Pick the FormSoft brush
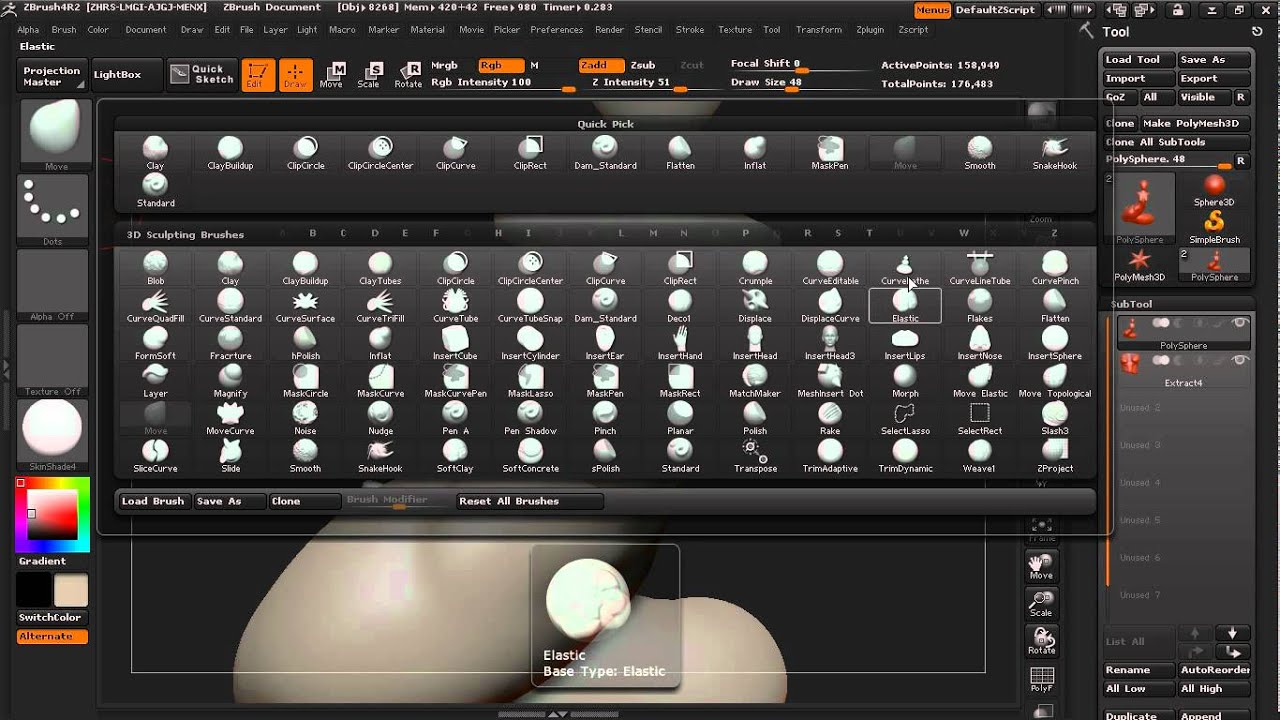 [155, 343]
